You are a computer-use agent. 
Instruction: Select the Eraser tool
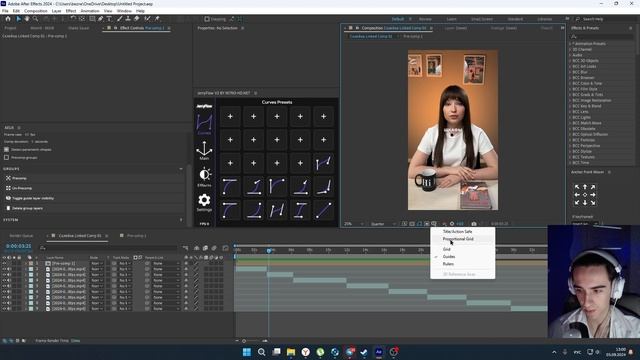click(137, 19)
